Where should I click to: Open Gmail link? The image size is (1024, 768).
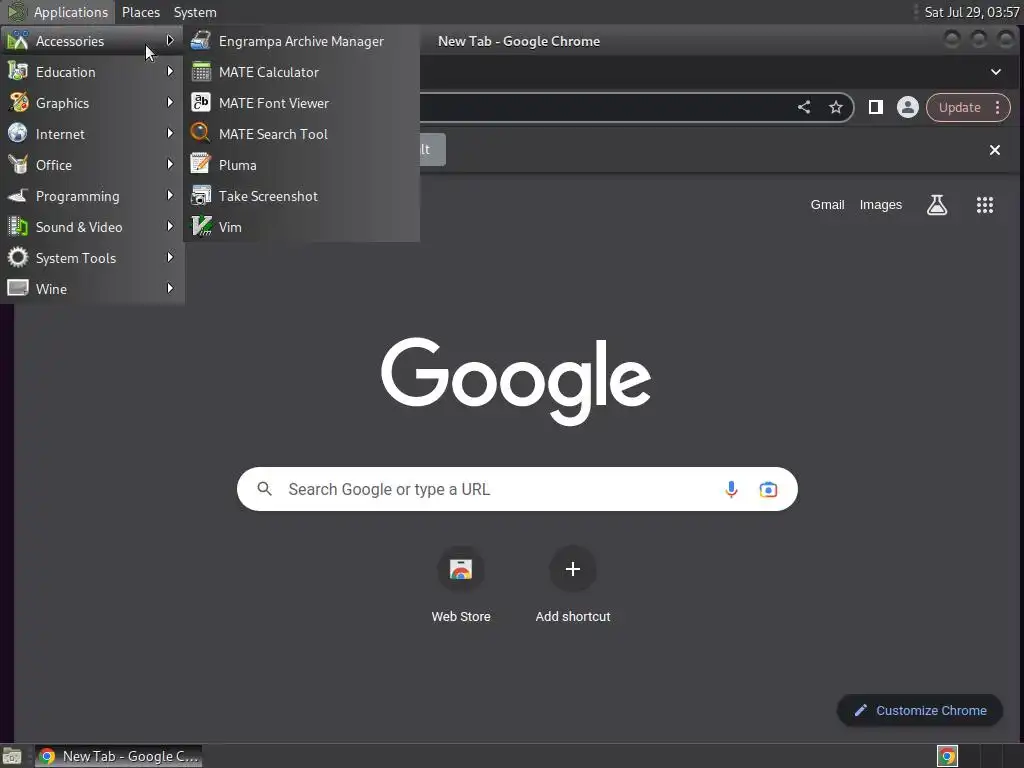coord(827,204)
